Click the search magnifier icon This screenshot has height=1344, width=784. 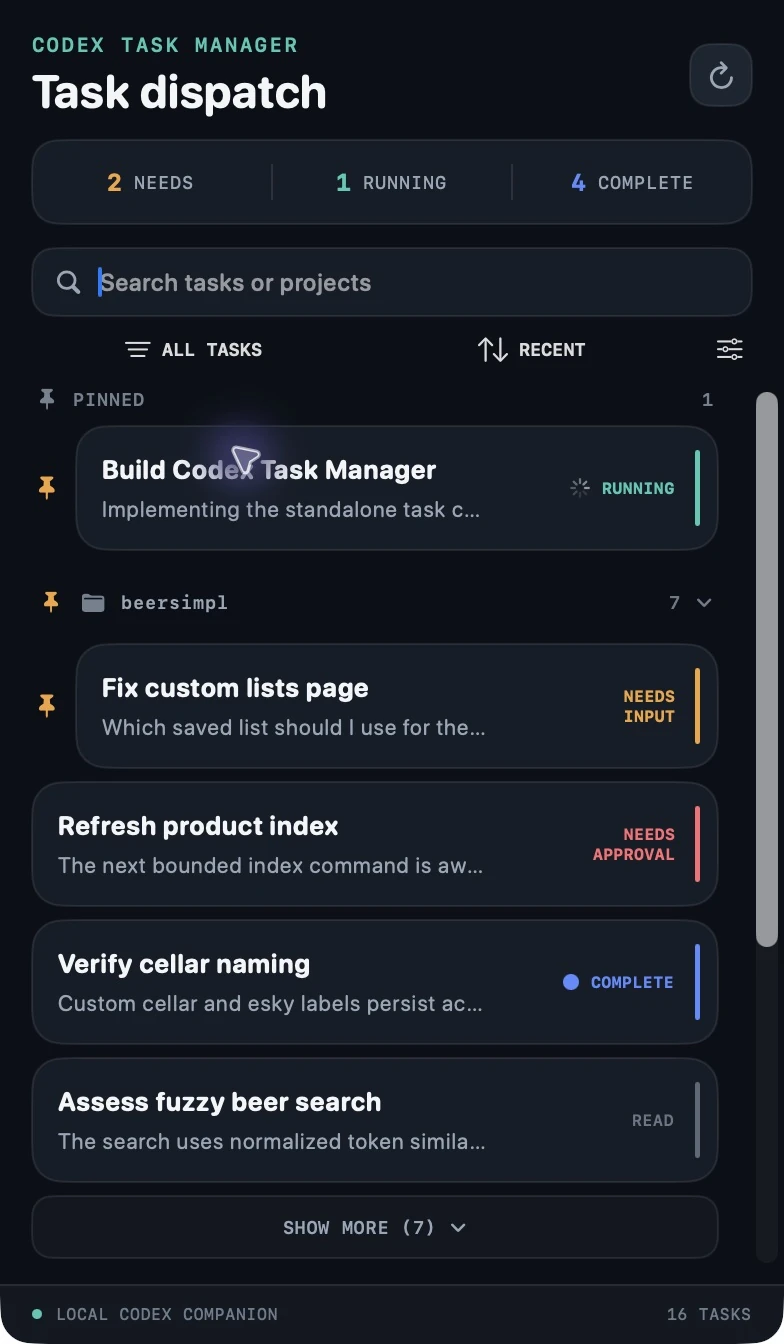68,282
